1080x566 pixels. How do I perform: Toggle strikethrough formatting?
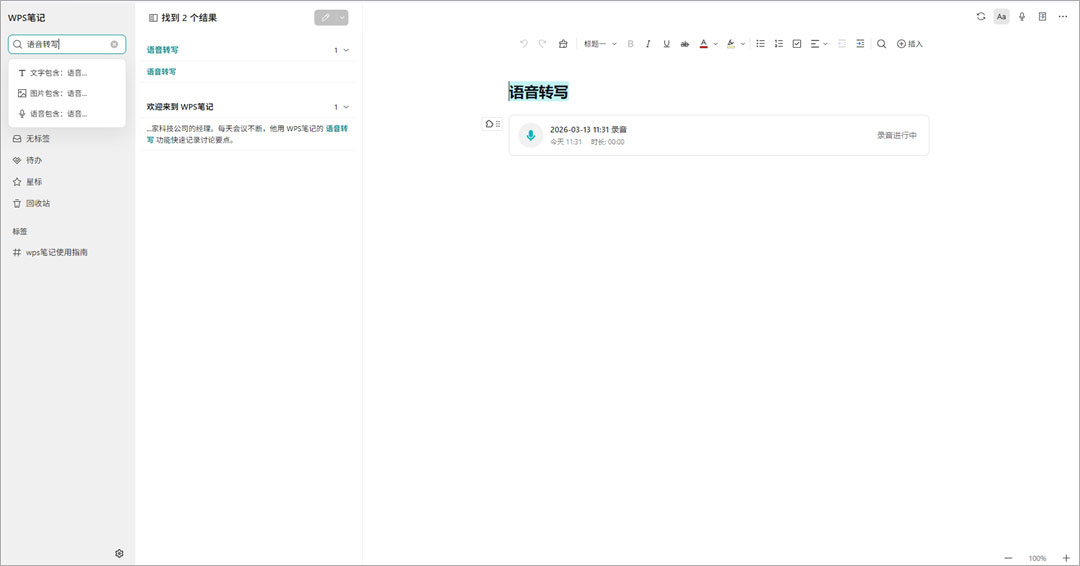(685, 43)
